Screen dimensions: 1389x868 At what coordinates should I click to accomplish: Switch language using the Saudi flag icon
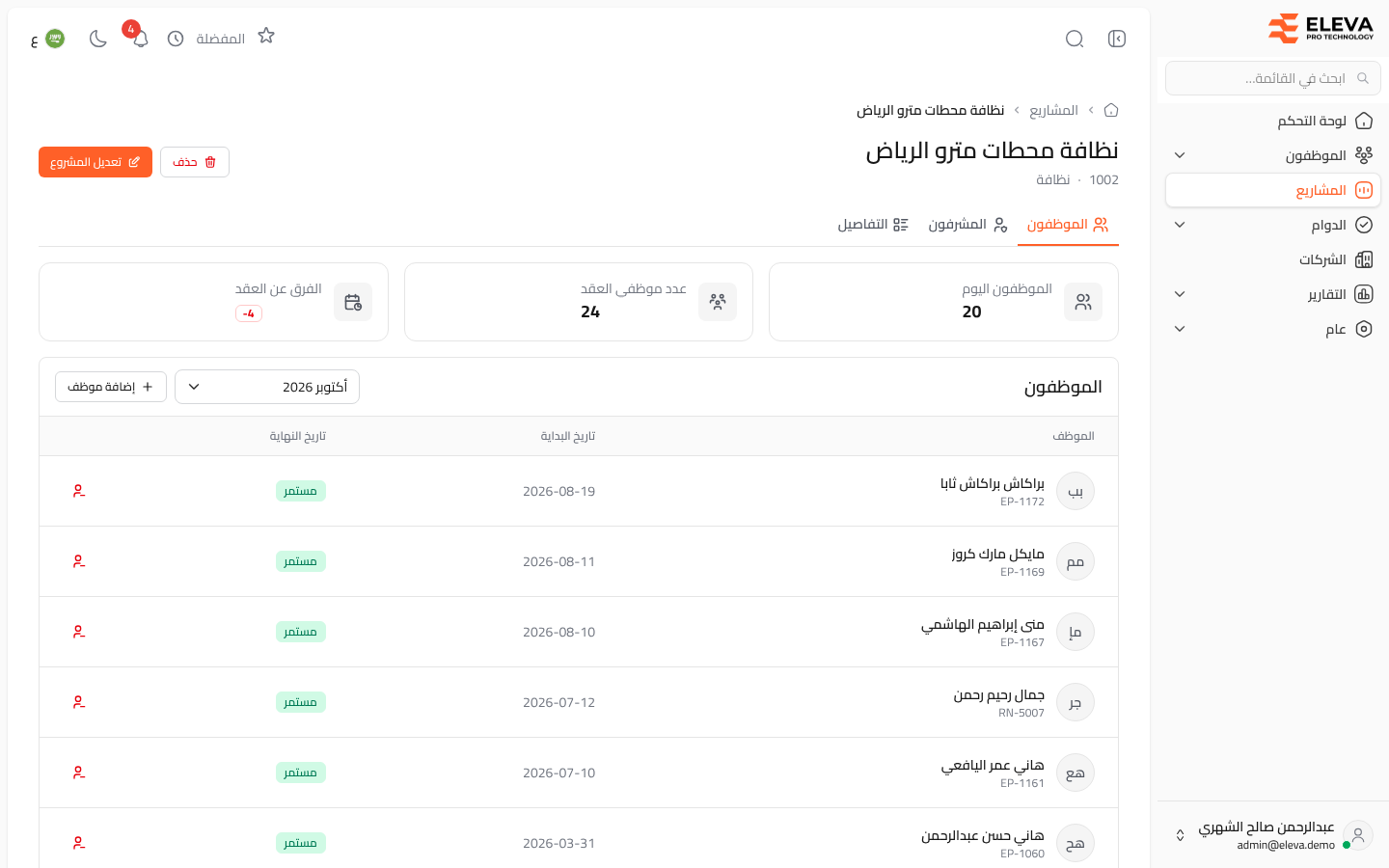point(55,39)
